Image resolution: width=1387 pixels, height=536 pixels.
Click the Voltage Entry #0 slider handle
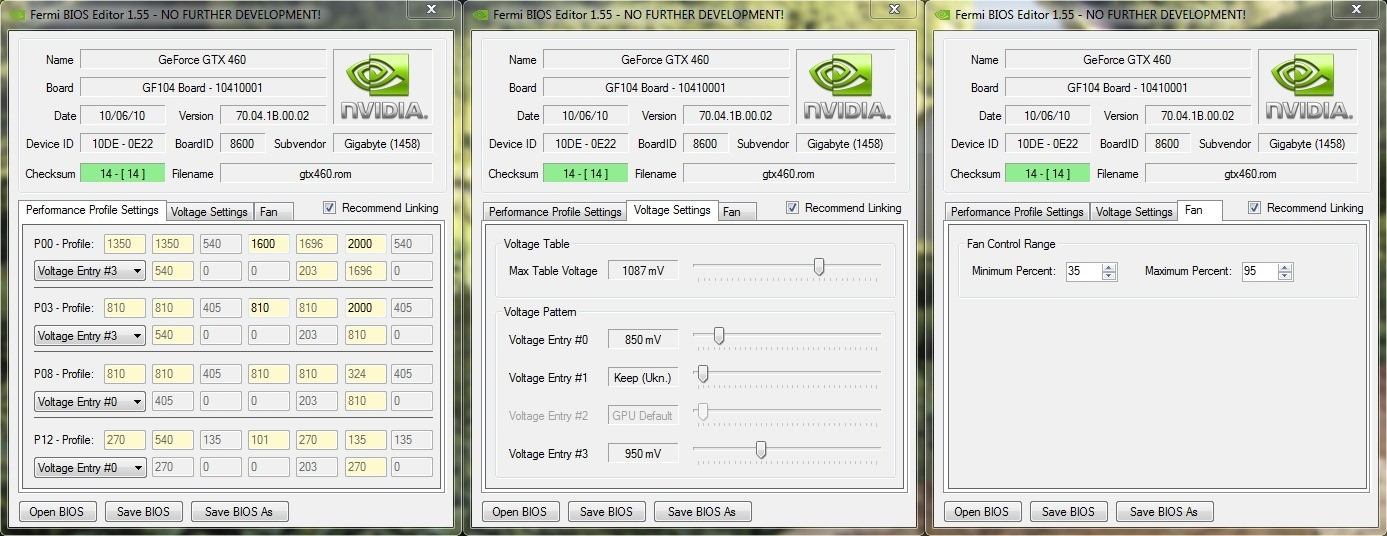[718, 336]
